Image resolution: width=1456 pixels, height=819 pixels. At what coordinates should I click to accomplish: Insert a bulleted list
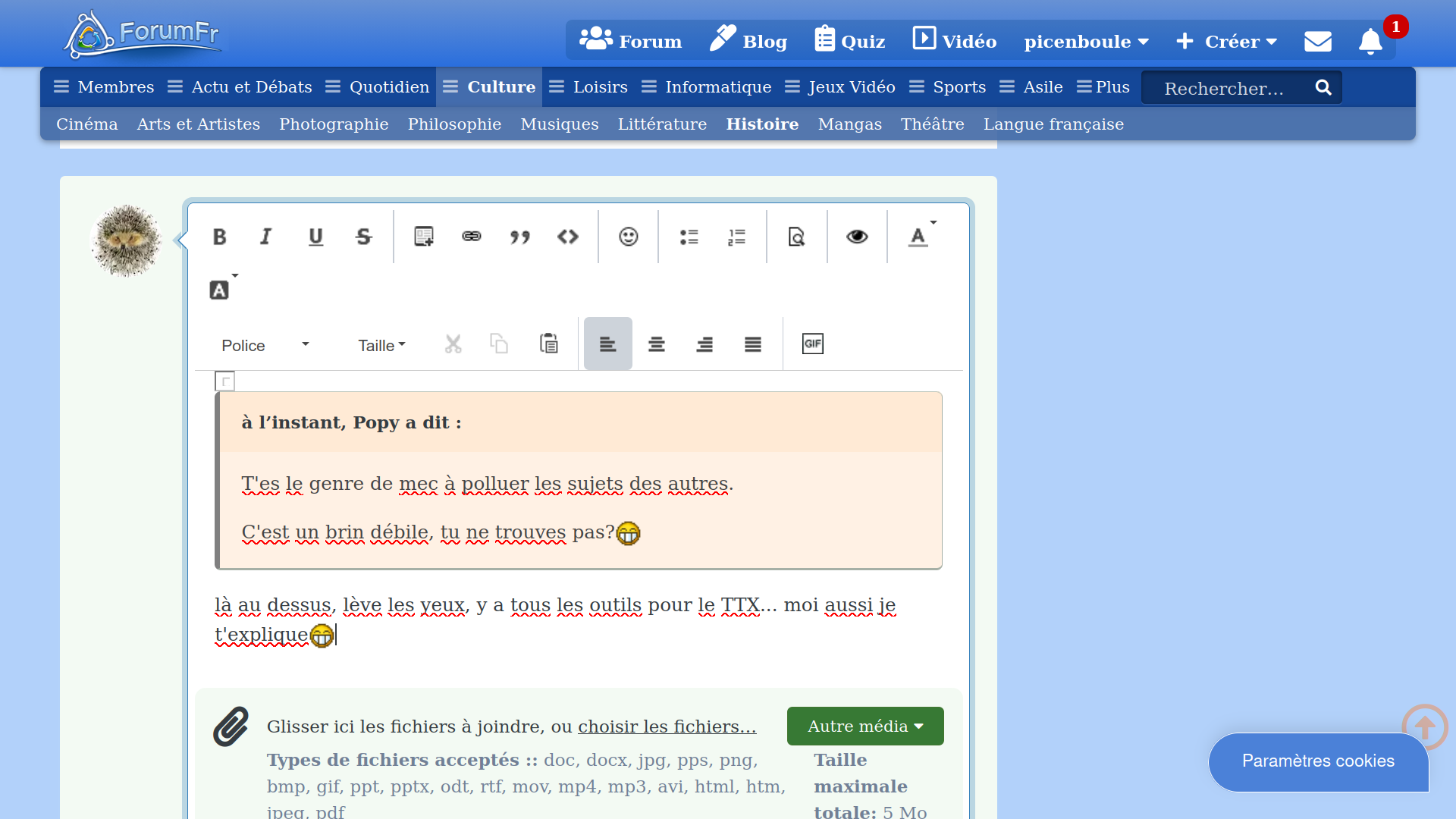coord(689,237)
